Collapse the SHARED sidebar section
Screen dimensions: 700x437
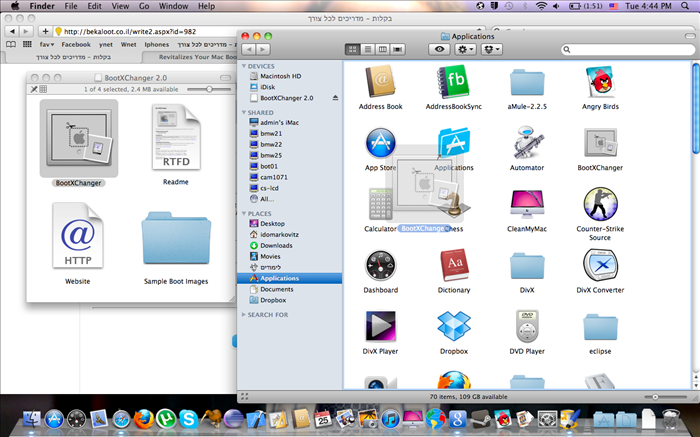(x=244, y=112)
